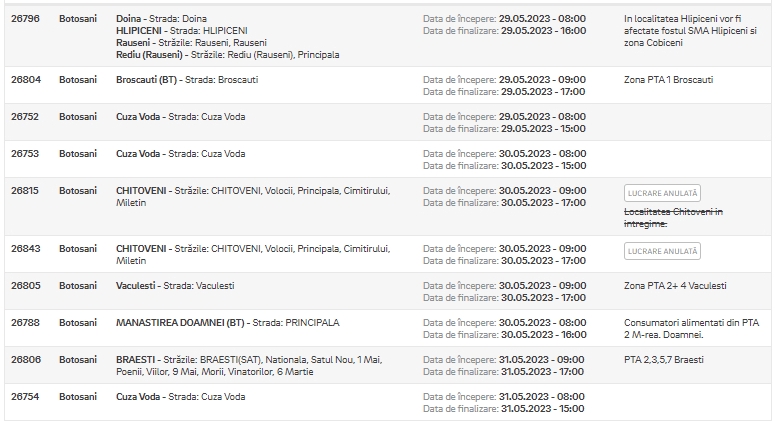Image resolution: width=776 pixels, height=429 pixels.
Task: Click the HLIPICENI locality entry
Action: (139, 31)
